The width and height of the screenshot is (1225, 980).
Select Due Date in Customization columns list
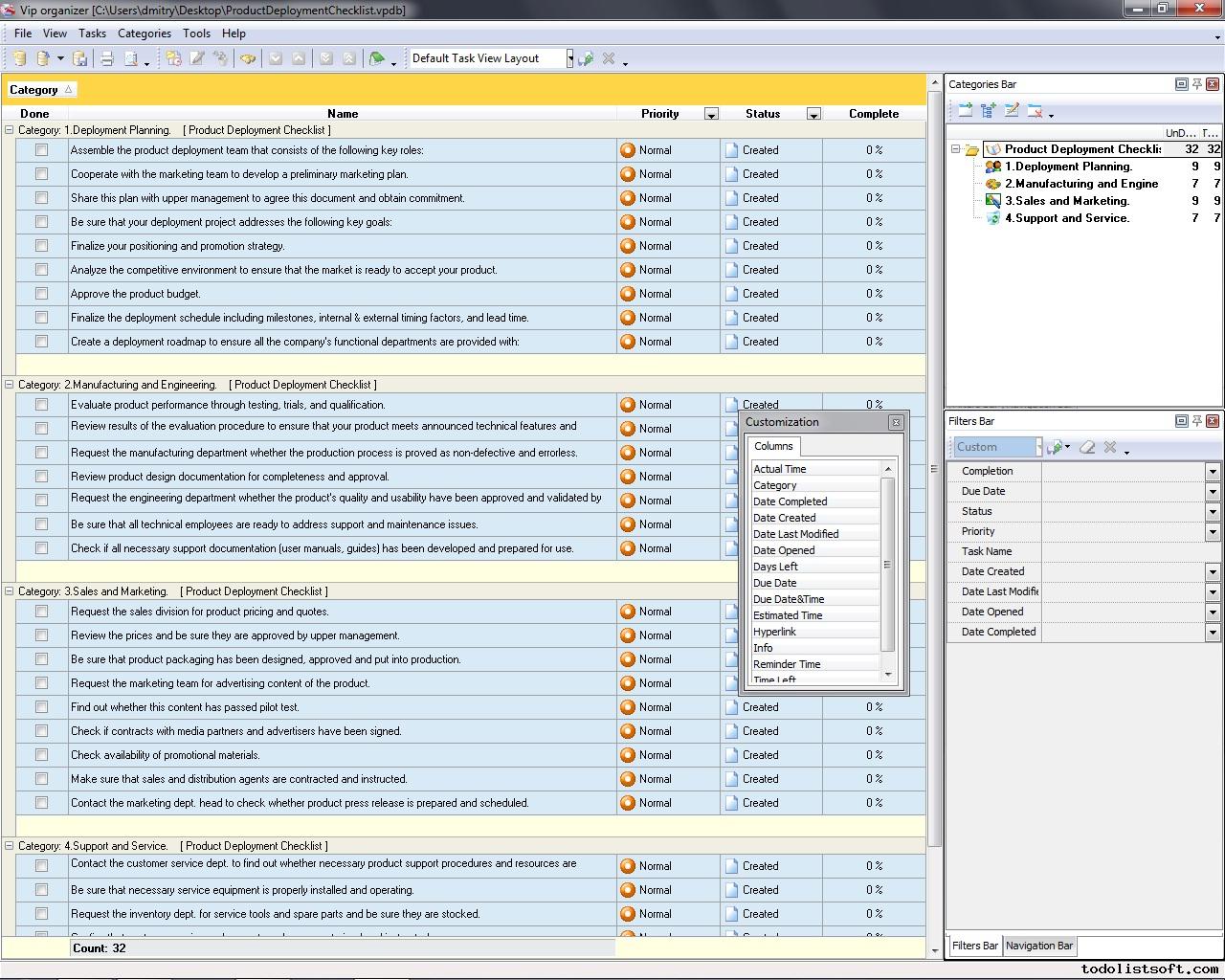[775, 583]
